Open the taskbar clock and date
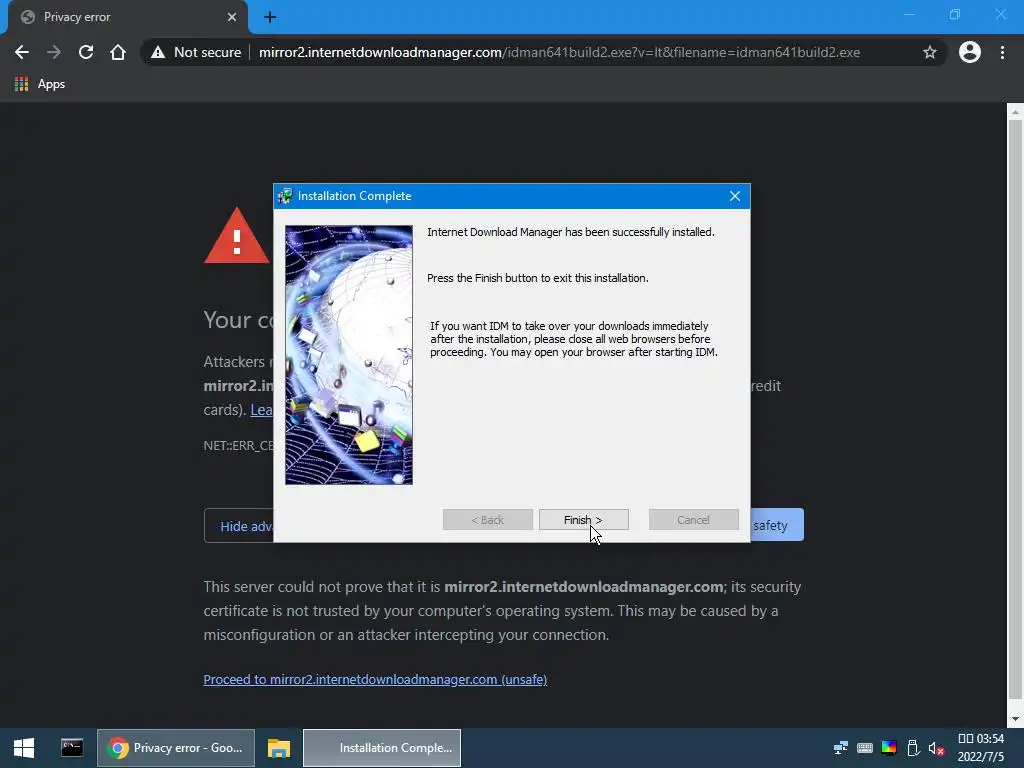This screenshot has width=1024, height=768. pyautogui.click(x=980, y=748)
